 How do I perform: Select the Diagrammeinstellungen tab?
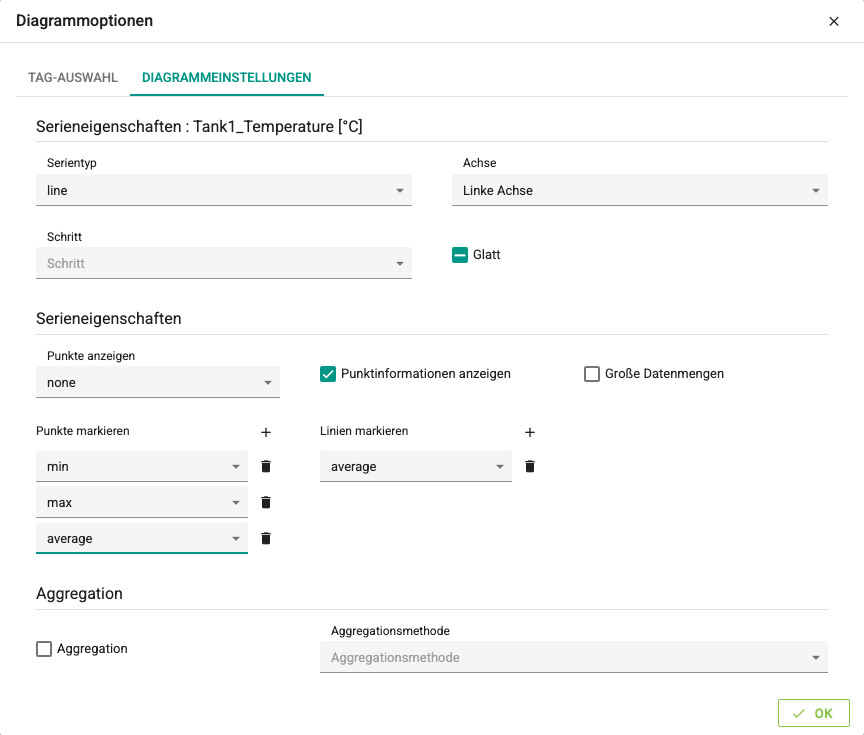pos(226,78)
